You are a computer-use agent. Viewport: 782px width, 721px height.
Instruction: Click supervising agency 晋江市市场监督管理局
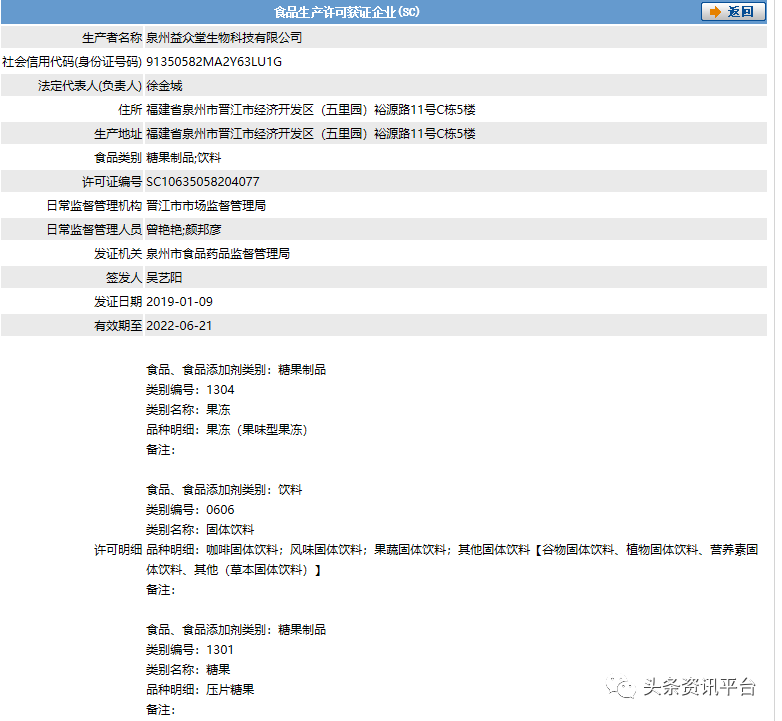(206, 206)
